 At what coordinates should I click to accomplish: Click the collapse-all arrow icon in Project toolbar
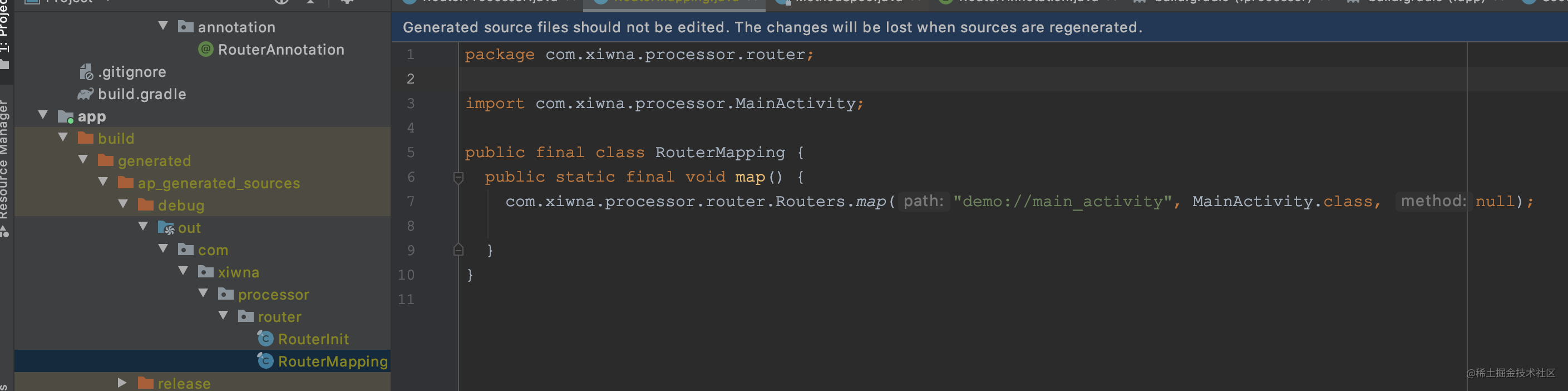pos(311,3)
